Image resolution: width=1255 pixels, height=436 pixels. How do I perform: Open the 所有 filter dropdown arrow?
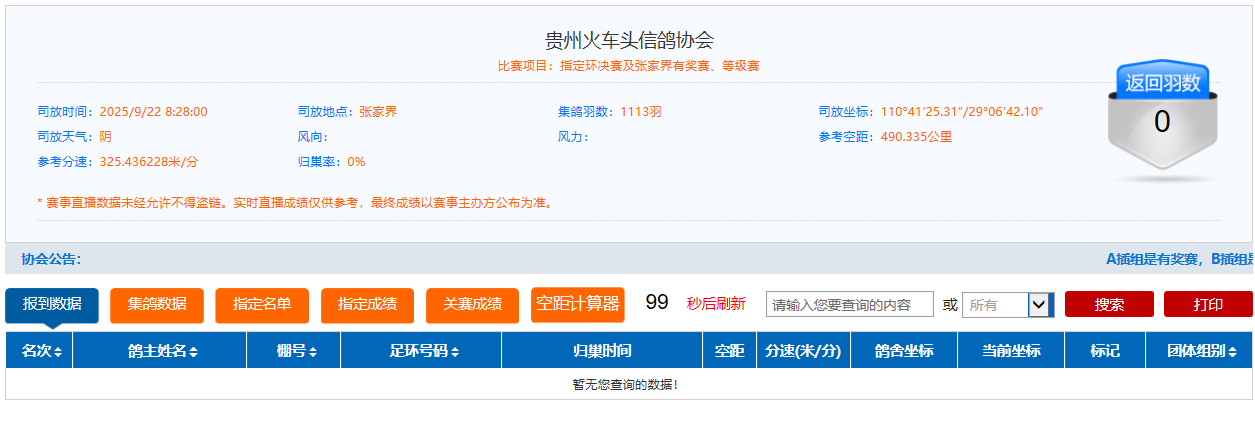1040,305
